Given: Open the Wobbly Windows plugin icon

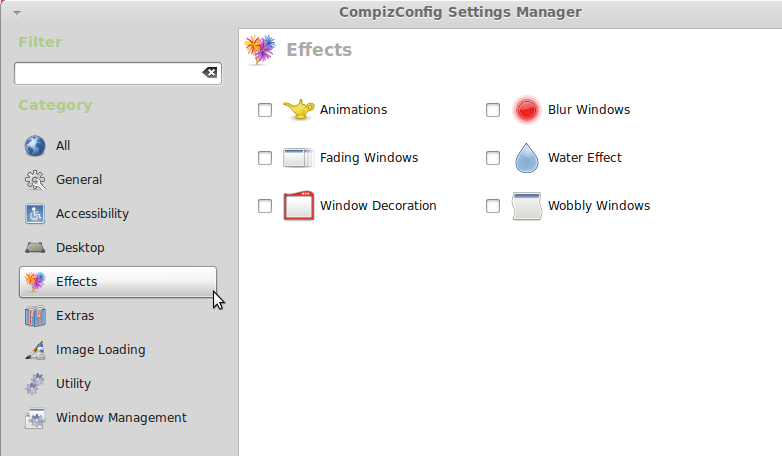Looking at the screenshot, I should (526, 206).
